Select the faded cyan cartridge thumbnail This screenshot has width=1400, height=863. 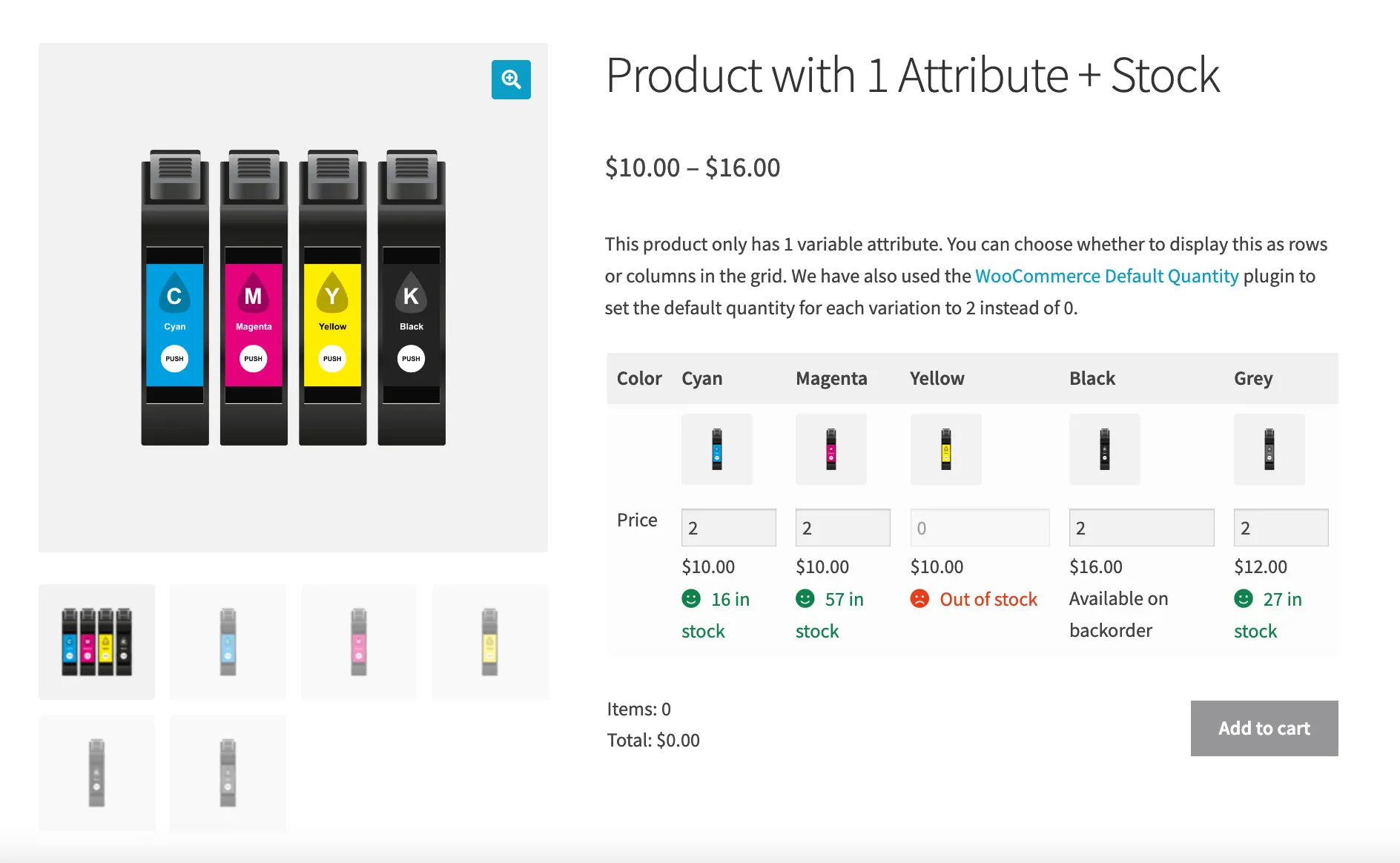point(228,642)
